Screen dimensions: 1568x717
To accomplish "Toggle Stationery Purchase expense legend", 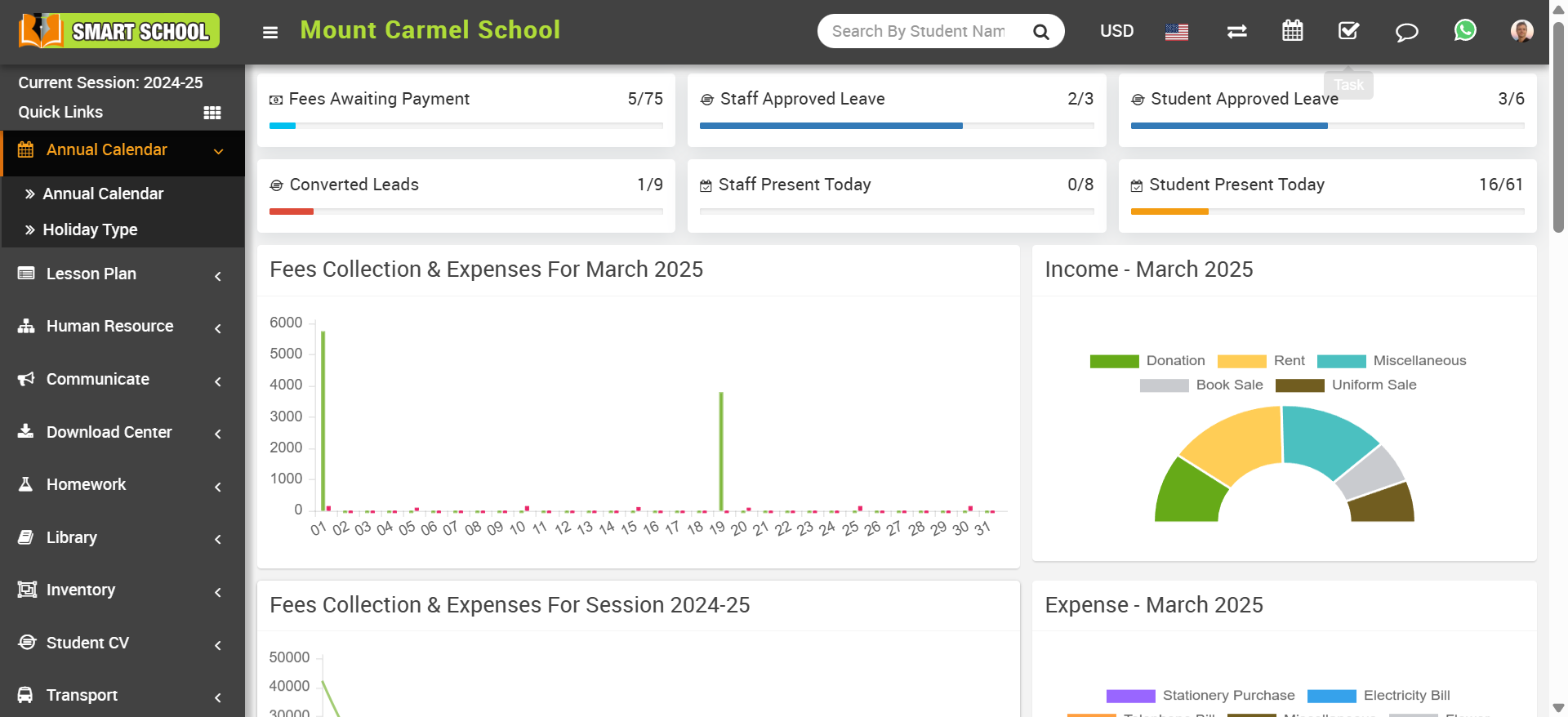I will (1200, 696).
